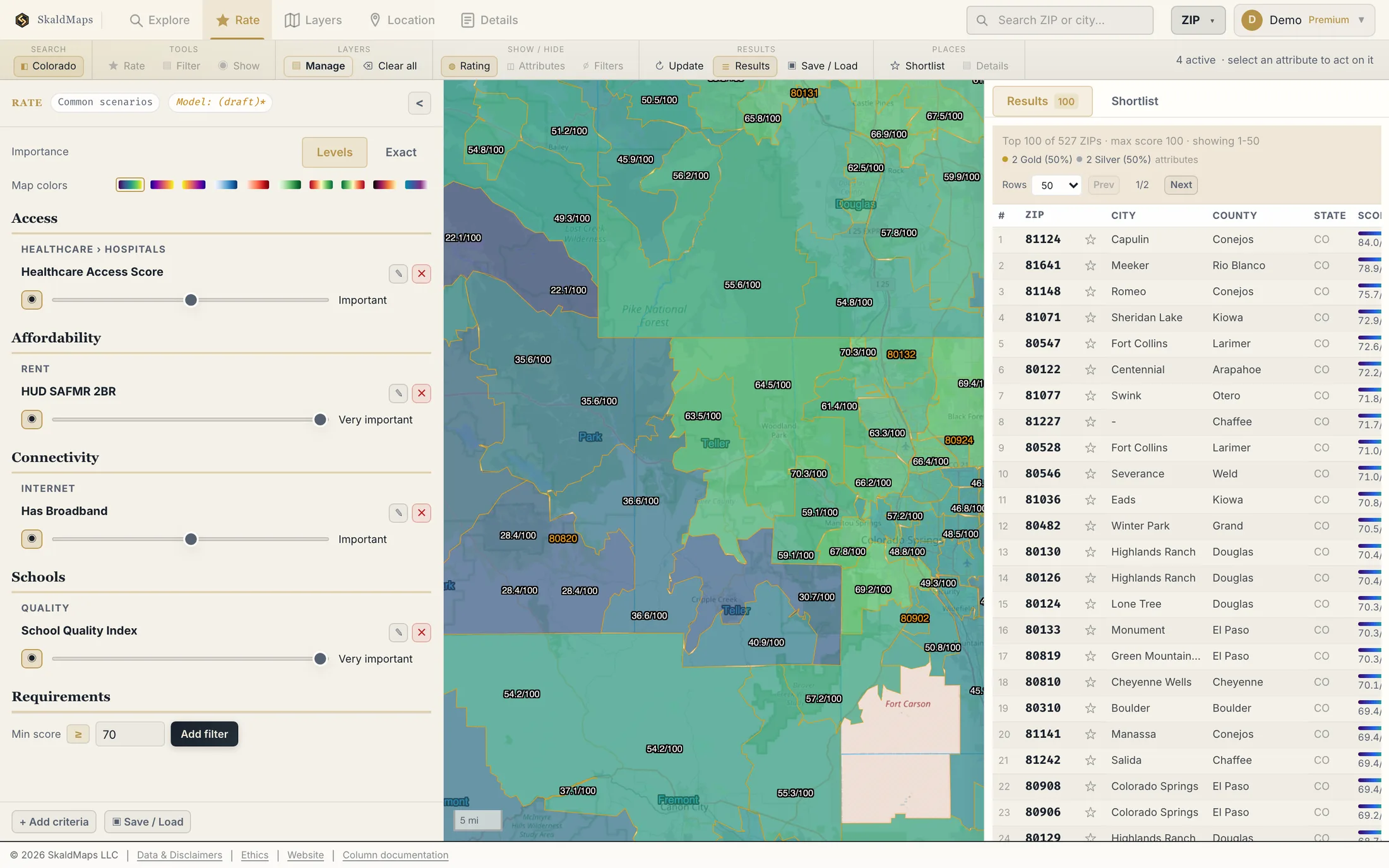Click the Clear all layers button
Viewport: 1389px width, 868px height.
390,66
